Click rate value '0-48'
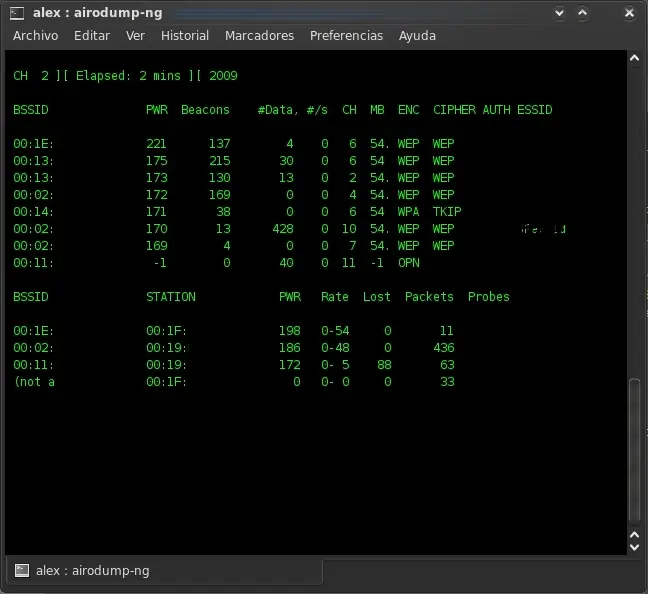648x594 pixels. (335, 348)
